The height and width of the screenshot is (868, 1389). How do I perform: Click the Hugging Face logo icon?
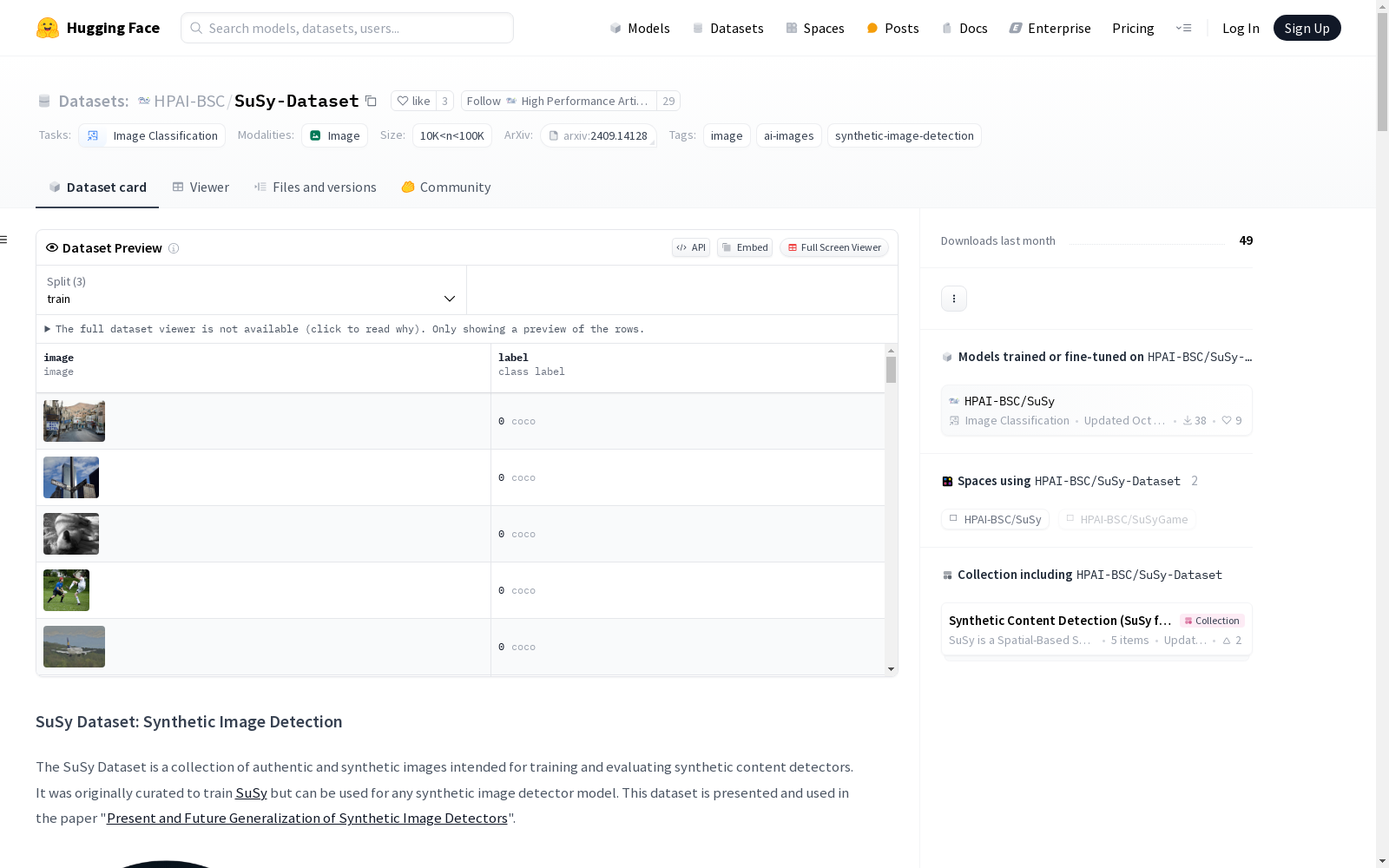point(48,28)
